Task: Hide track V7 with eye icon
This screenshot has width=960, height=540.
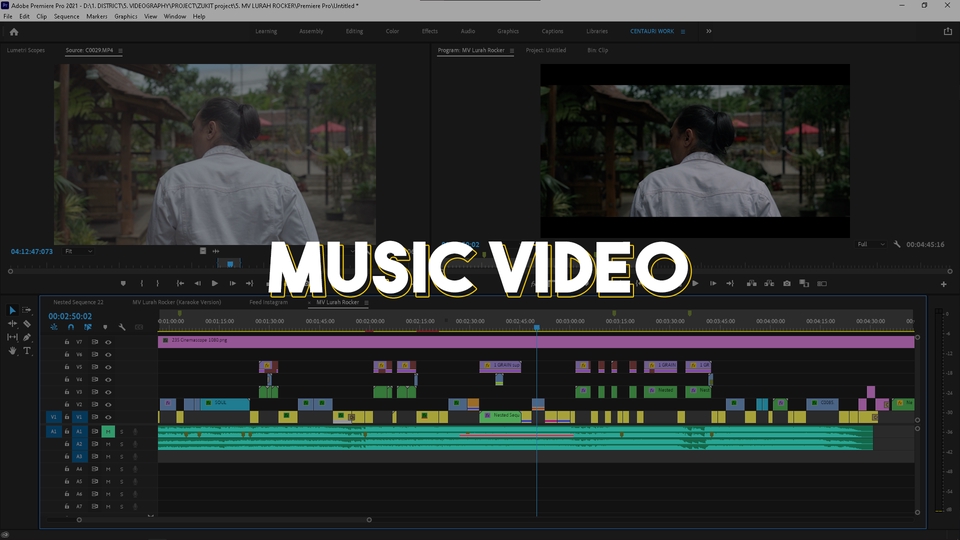Action: coord(108,342)
